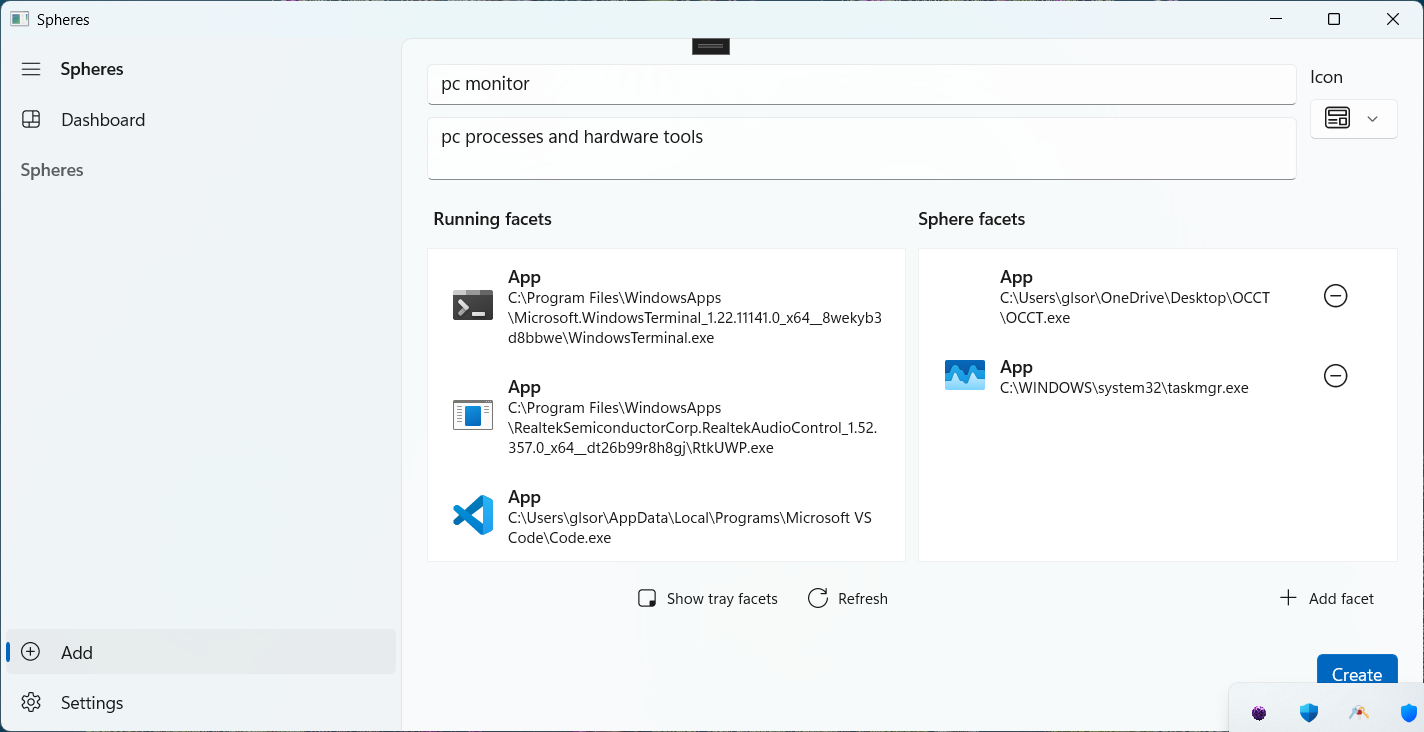Image resolution: width=1424 pixels, height=732 pixels.
Task: Click the Sphere facets heading
Action: click(971, 219)
